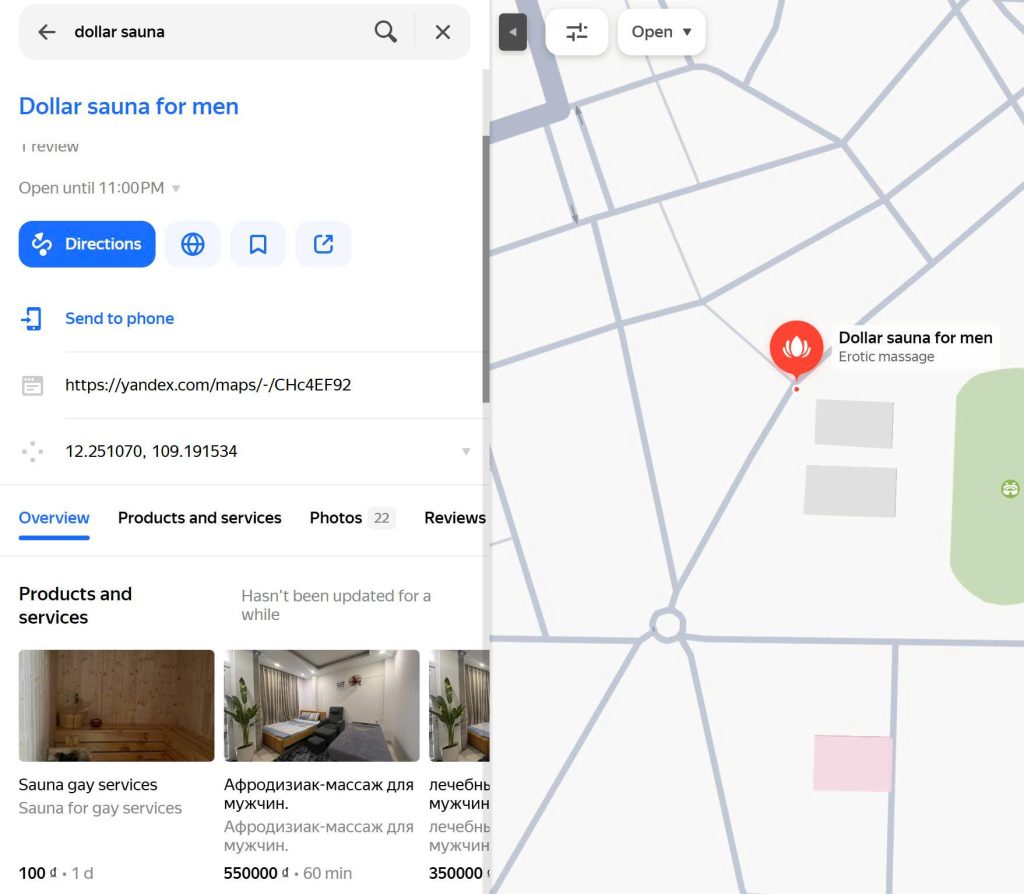This screenshot has width=1024, height=894.
Task: Expand the coordinates dropdown arrow
Action: pyautogui.click(x=466, y=451)
